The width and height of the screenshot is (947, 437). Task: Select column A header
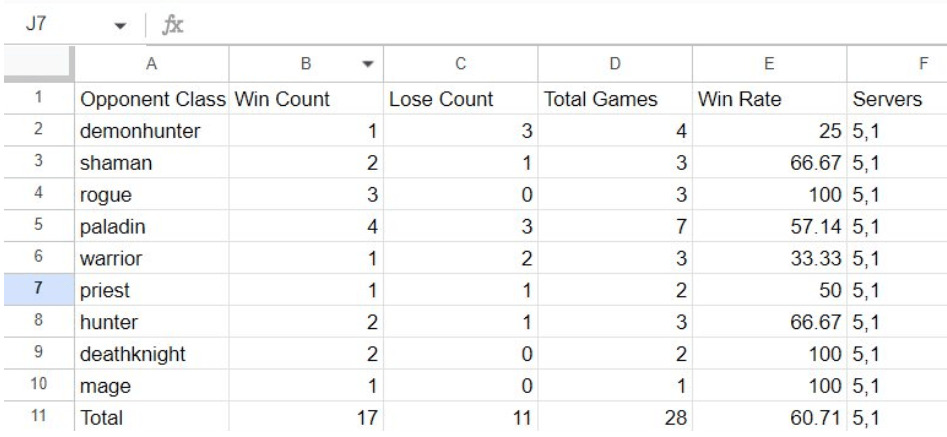pyautogui.click(x=152, y=64)
